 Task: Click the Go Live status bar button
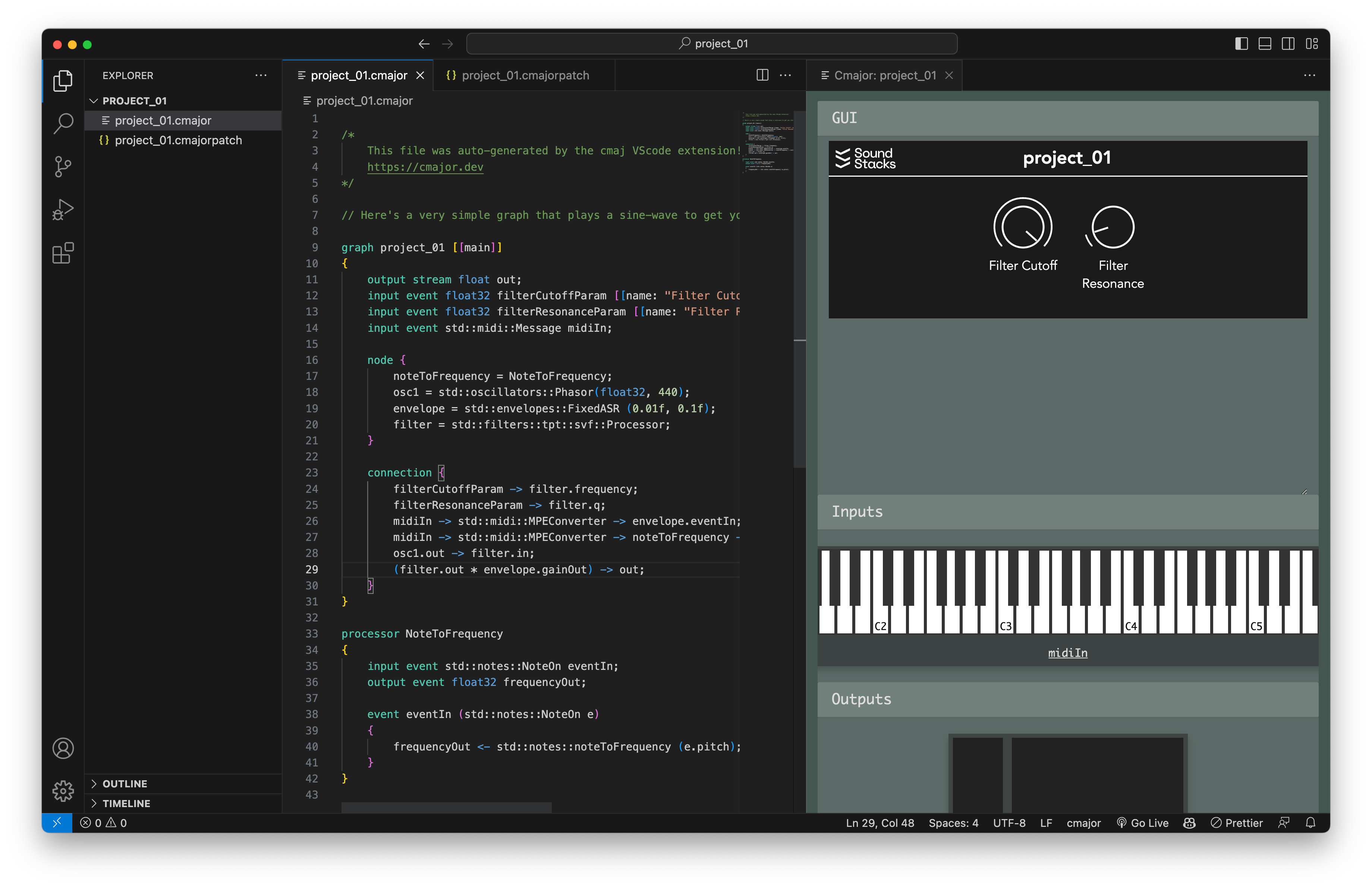point(1142,823)
